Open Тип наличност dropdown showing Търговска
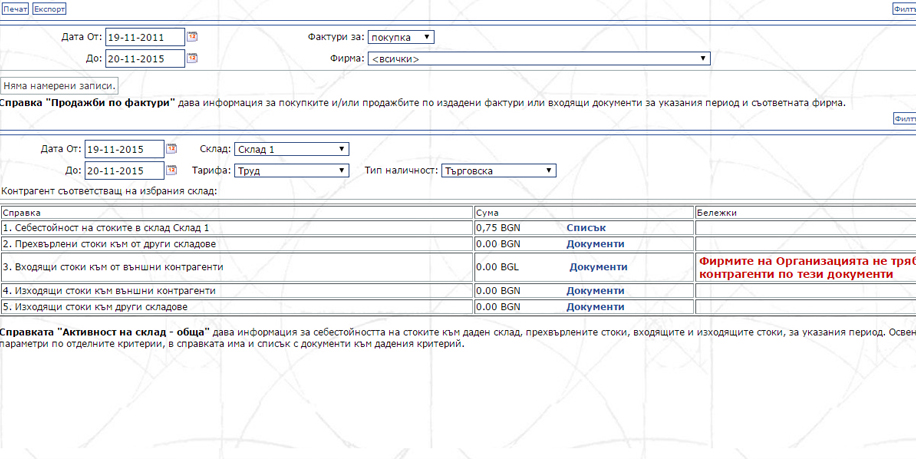Image resolution: width=916 pixels, height=459 pixels. click(499, 171)
